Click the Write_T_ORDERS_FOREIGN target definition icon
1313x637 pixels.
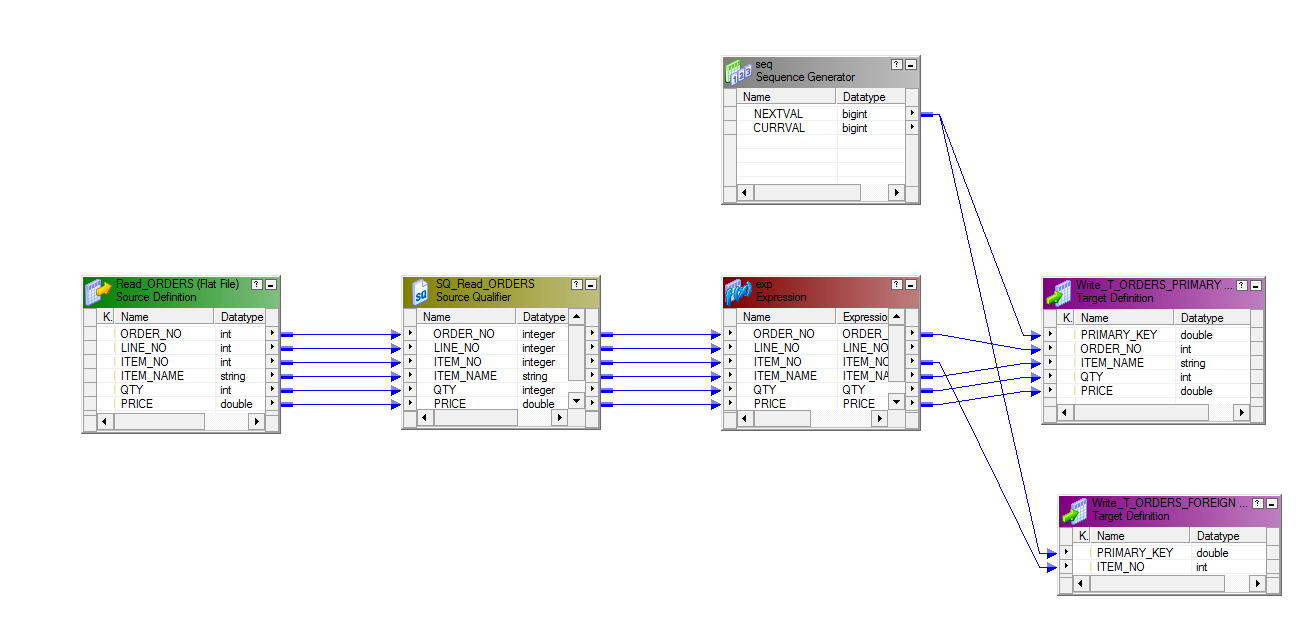pos(1074,510)
